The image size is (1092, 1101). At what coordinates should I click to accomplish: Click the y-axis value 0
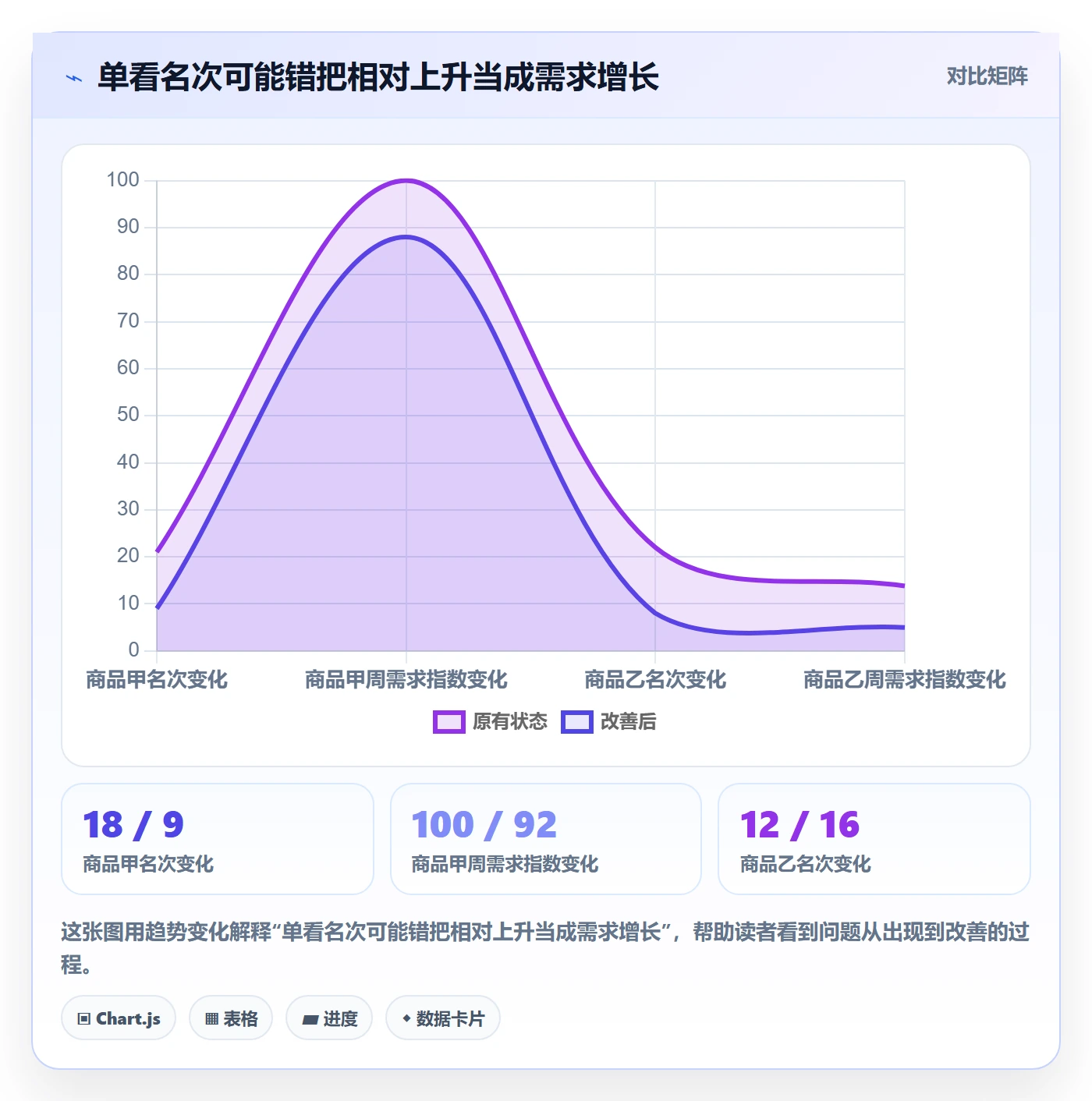[134, 650]
